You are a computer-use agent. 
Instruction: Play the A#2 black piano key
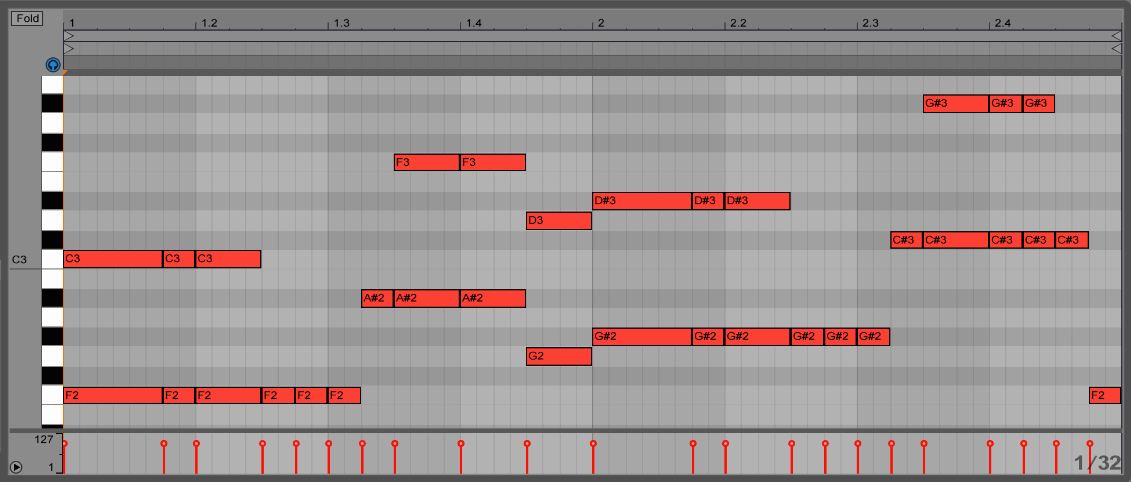tap(52, 298)
